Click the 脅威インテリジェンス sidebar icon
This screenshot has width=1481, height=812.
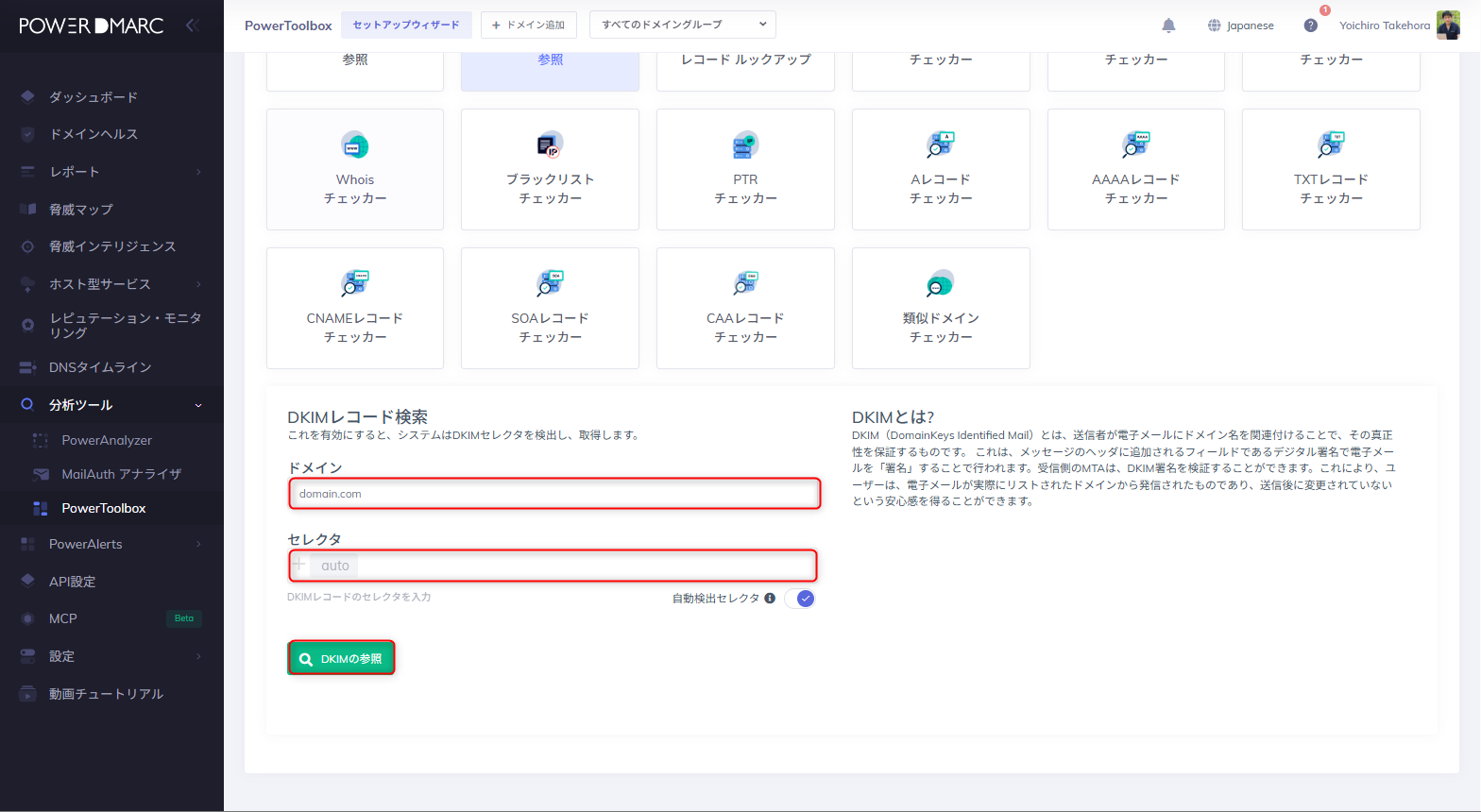[27, 246]
